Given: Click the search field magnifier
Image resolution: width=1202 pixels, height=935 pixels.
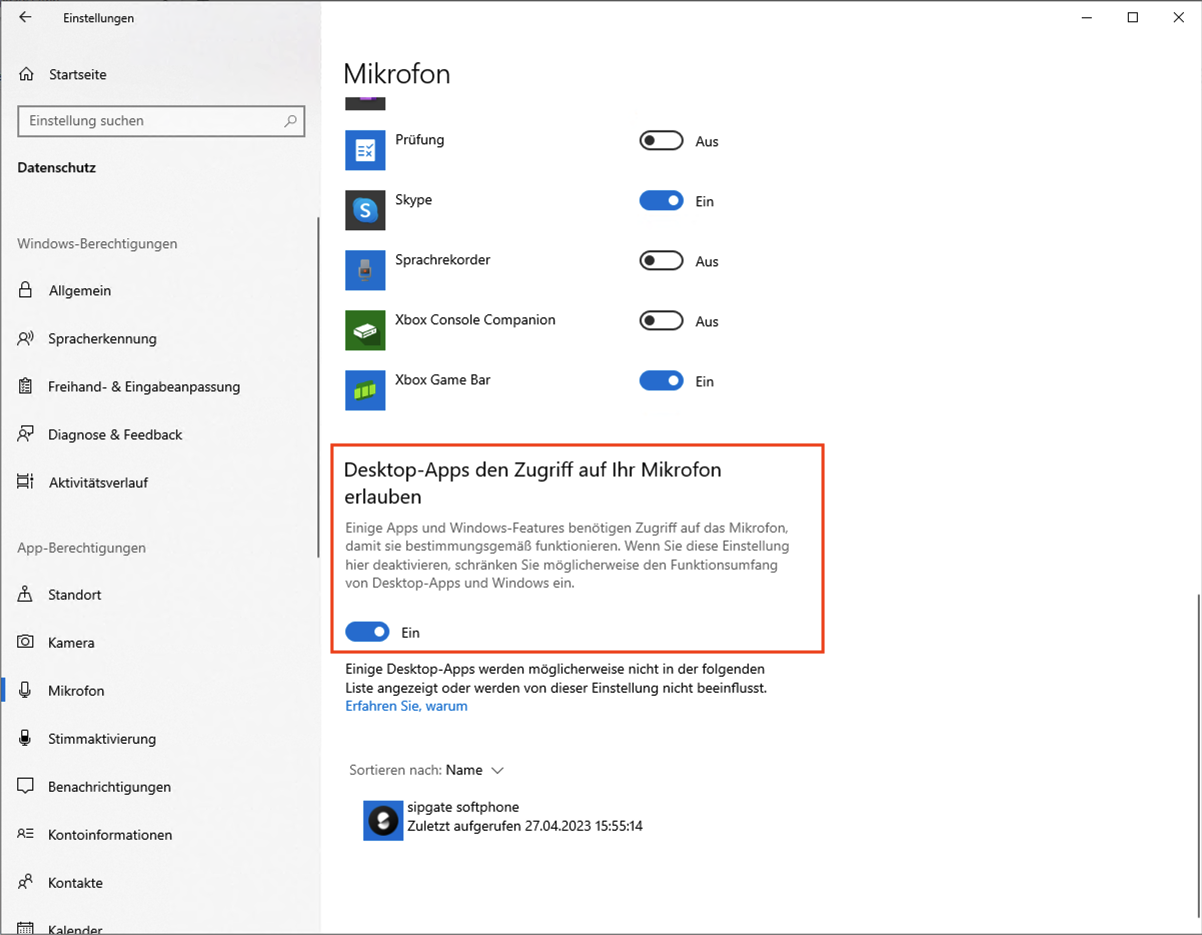Looking at the screenshot, I should pos(291,121).
